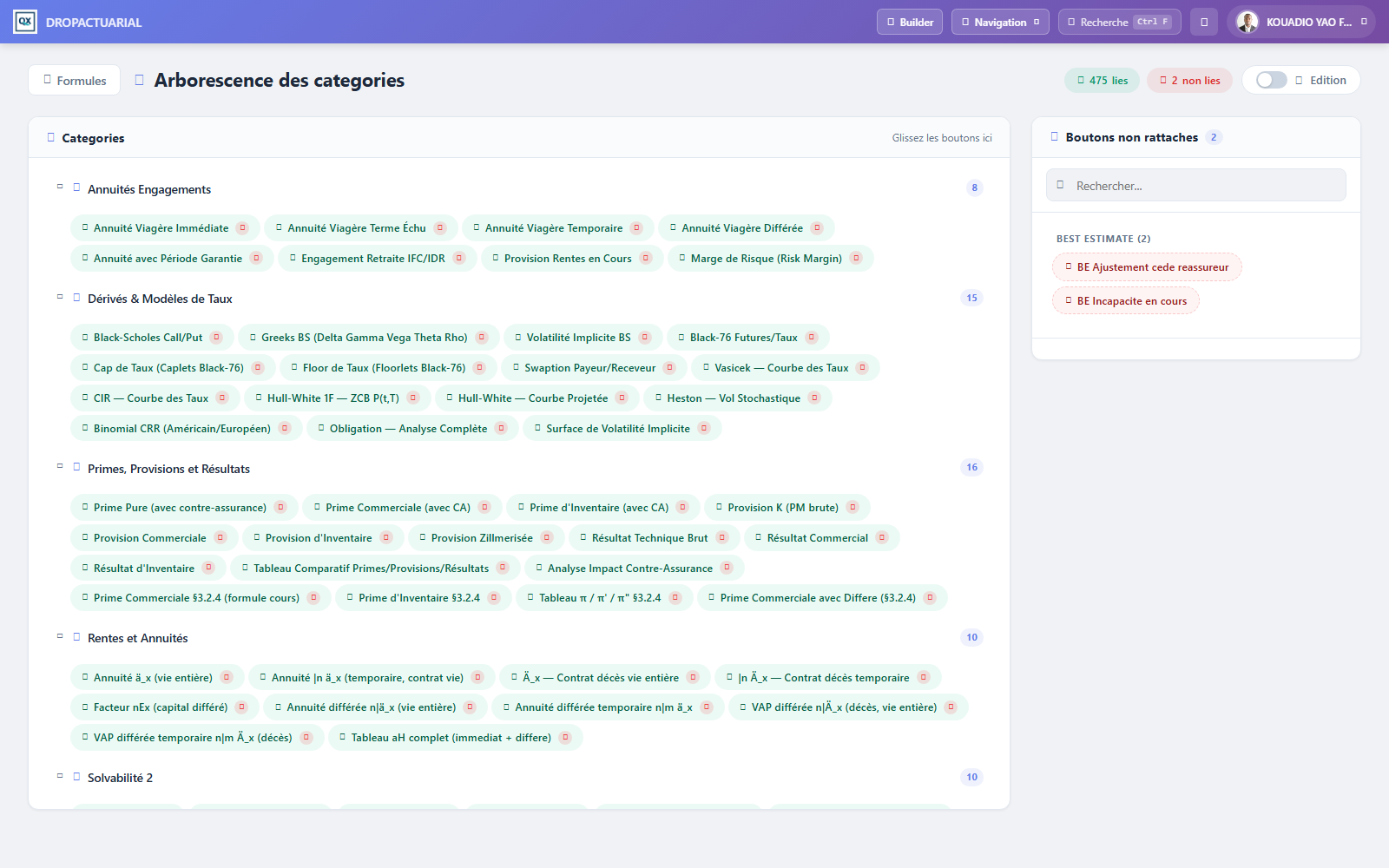Click the user avatar photo
This screenshot has width=1389, height=868.
[1247, 22]
